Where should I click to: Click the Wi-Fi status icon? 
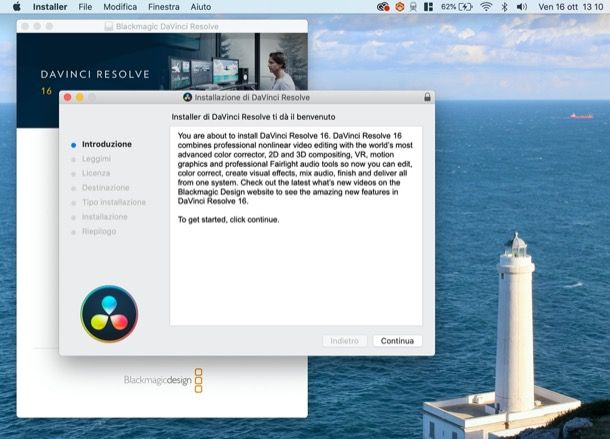coord(486,7)
